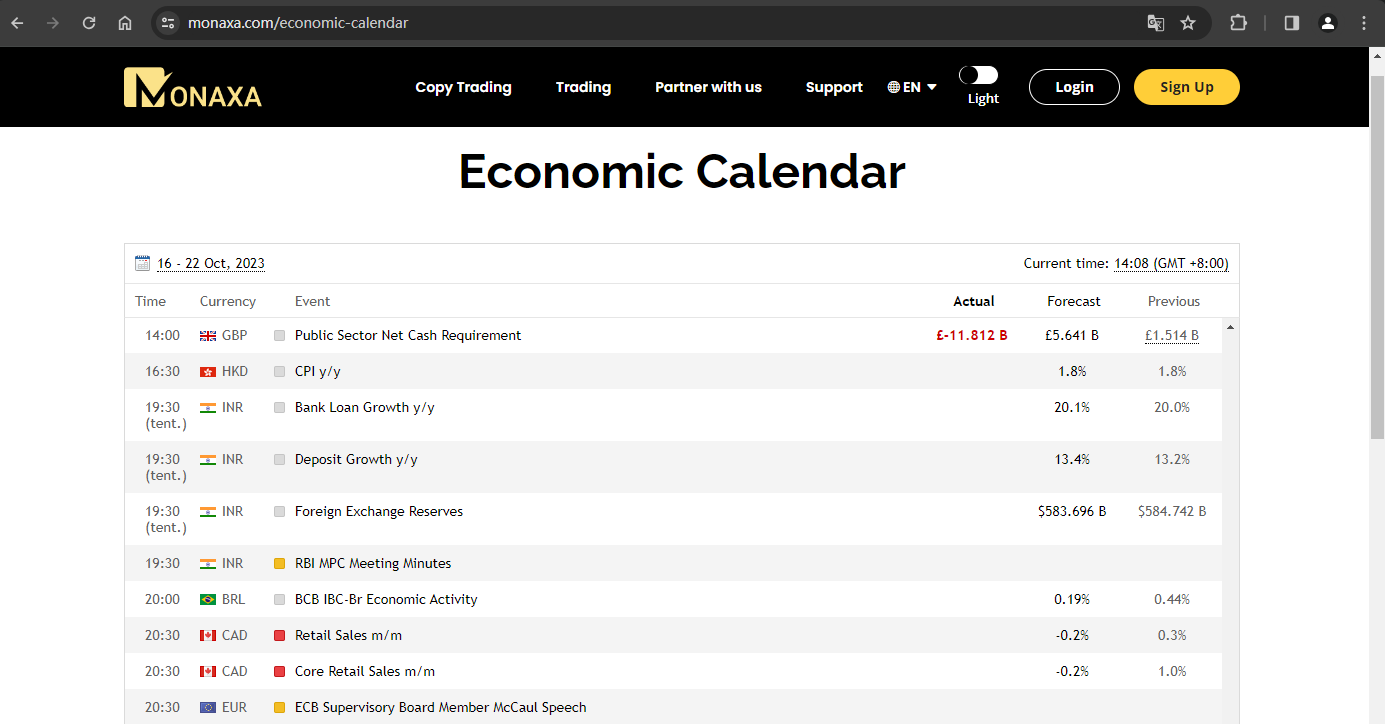Click the browser home icon
The height and width of the screenshot is (724, 1385).
(125, 22)
